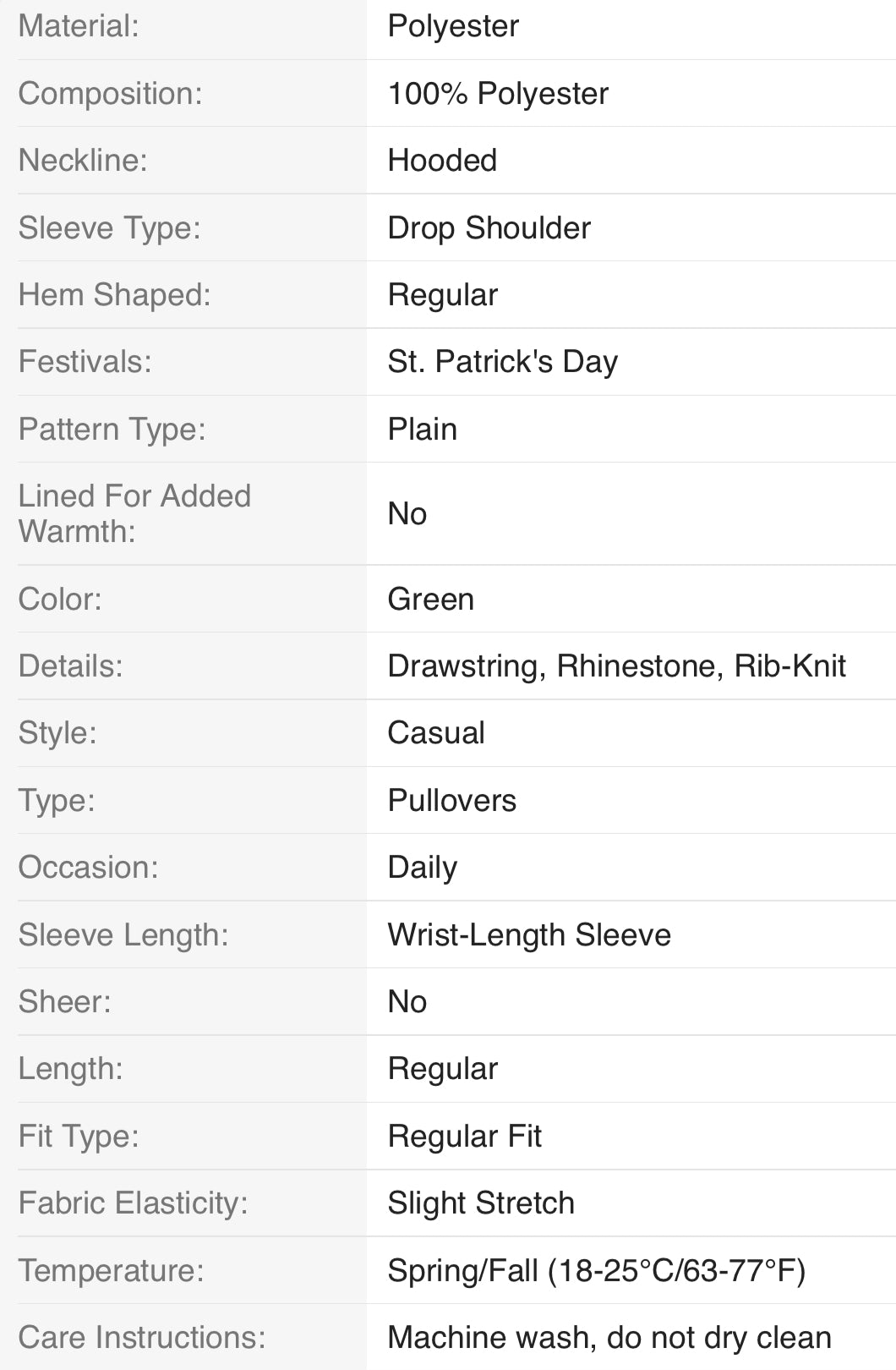Click the 'Plain' pattern type value
Viewport: 896px width, 1370px height.
tap(422, 429)
